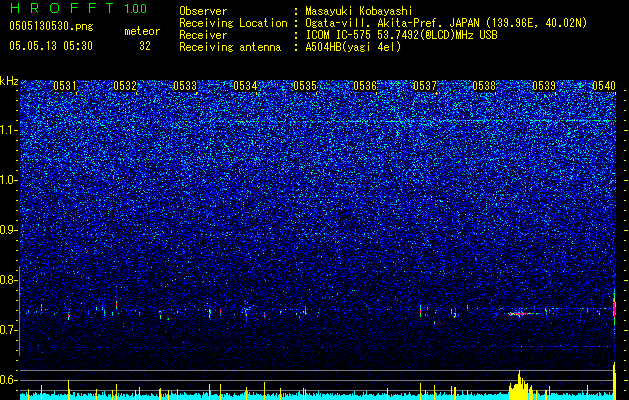Click the Receiving Location field label
629x400 pixels.
[x=233, y=23]
